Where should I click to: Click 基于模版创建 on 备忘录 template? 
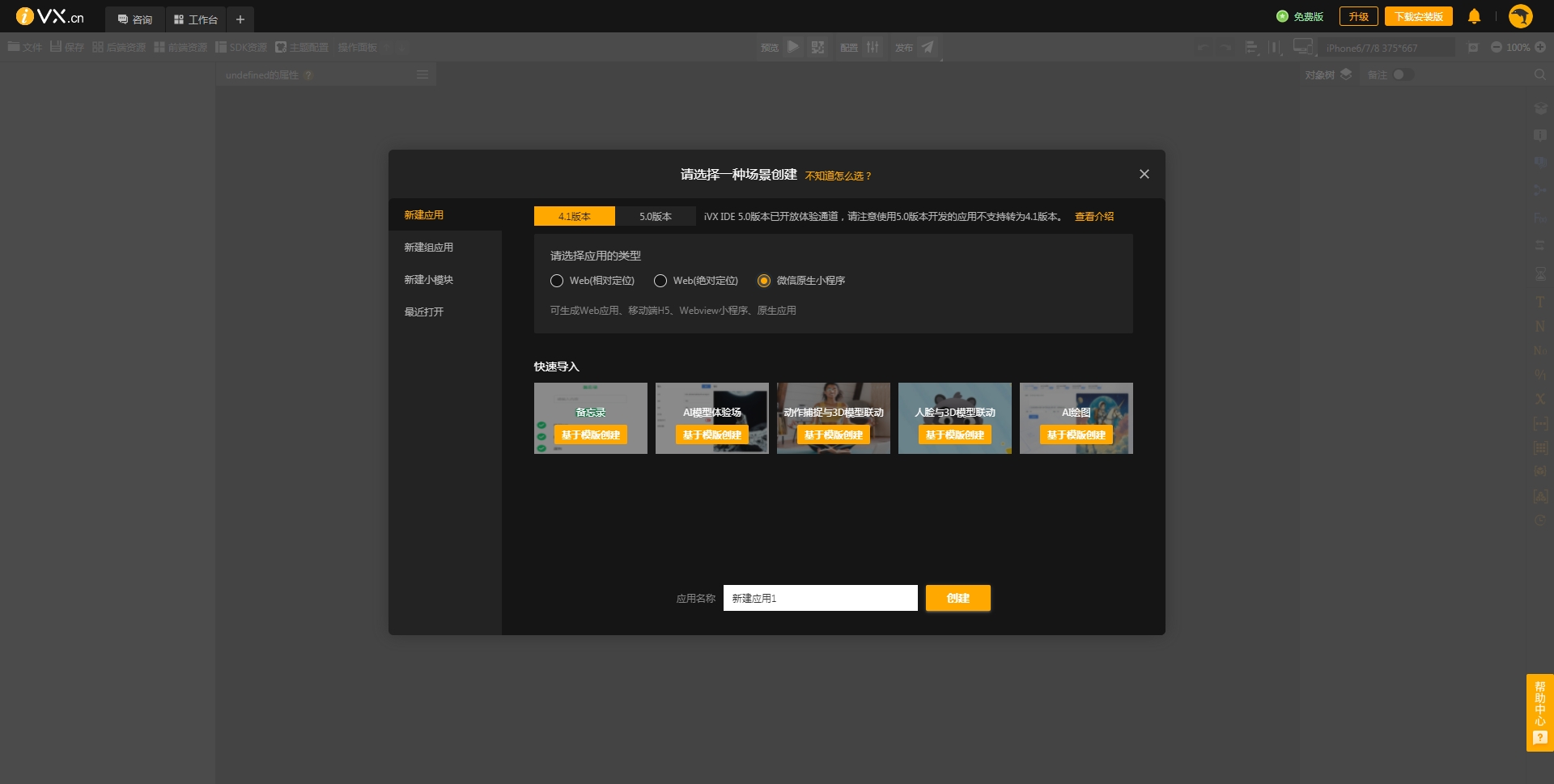click(x=591, y=435)
